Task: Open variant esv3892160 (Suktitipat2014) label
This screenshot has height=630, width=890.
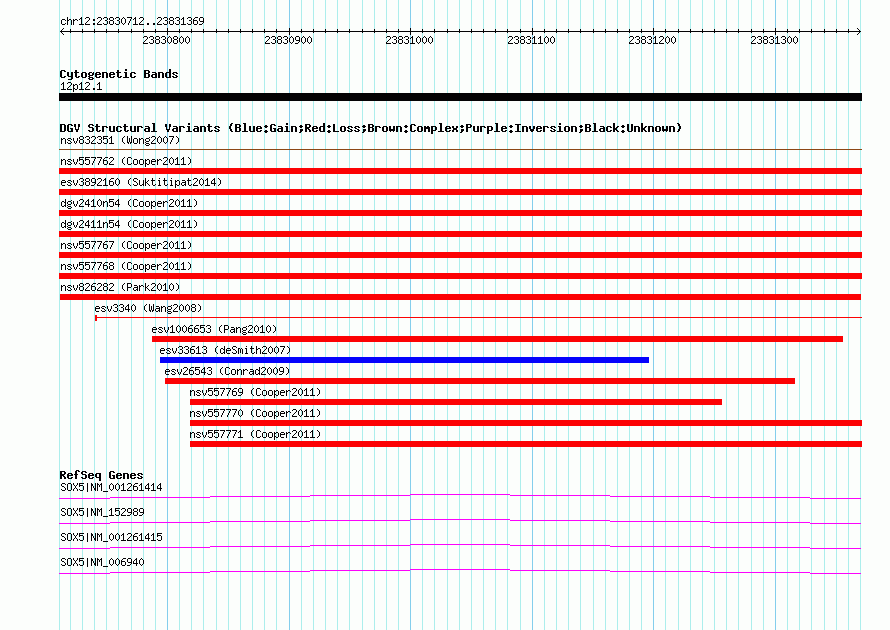Action: 141,182
